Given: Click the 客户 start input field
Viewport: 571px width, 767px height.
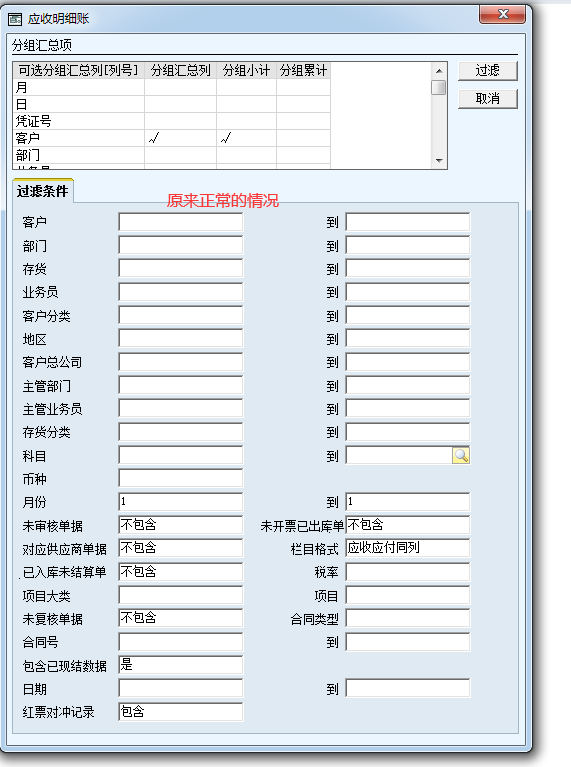Looking at the screenshot, I should (181, 222).
